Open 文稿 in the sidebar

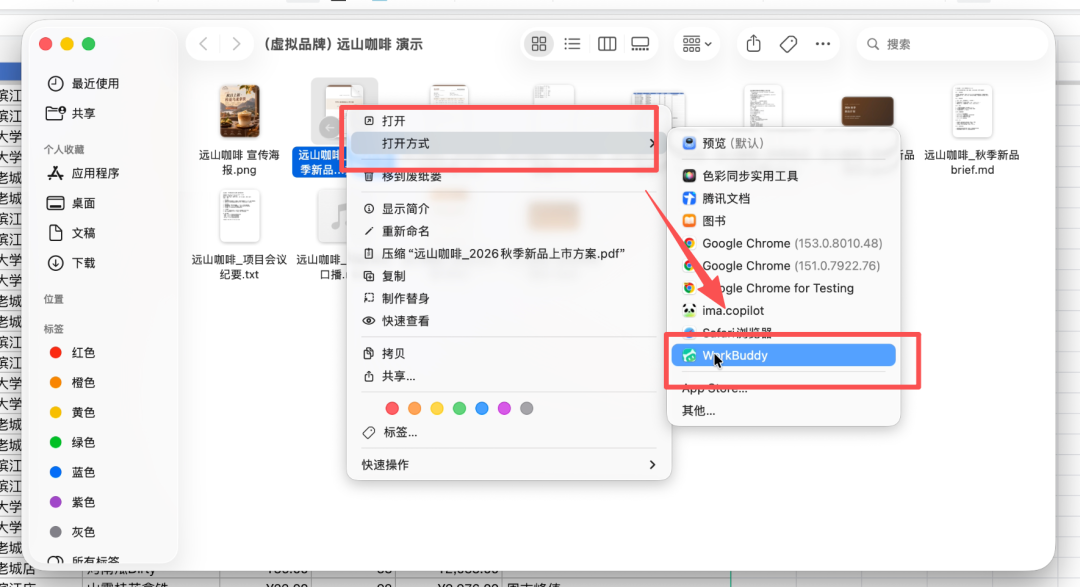point(71,233)
